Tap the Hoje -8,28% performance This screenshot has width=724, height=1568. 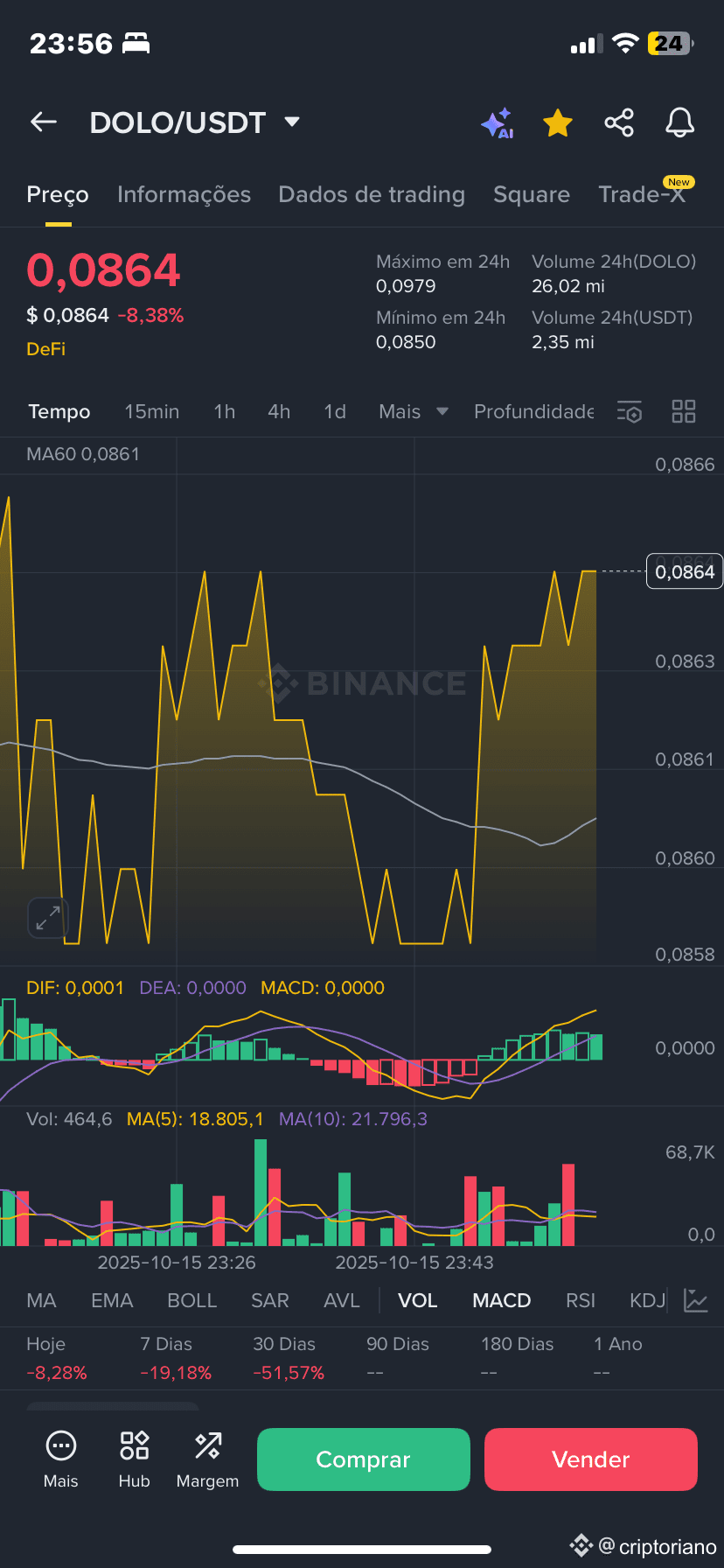pos(57,1358)
